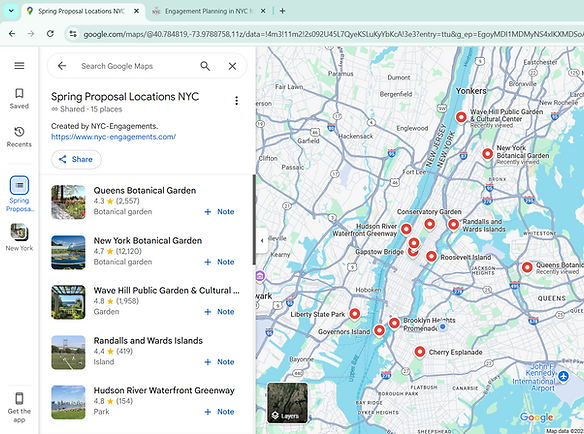584x434 pixels.
Task: Select New York Botanical Garden list title
Action: click(147, 241)
